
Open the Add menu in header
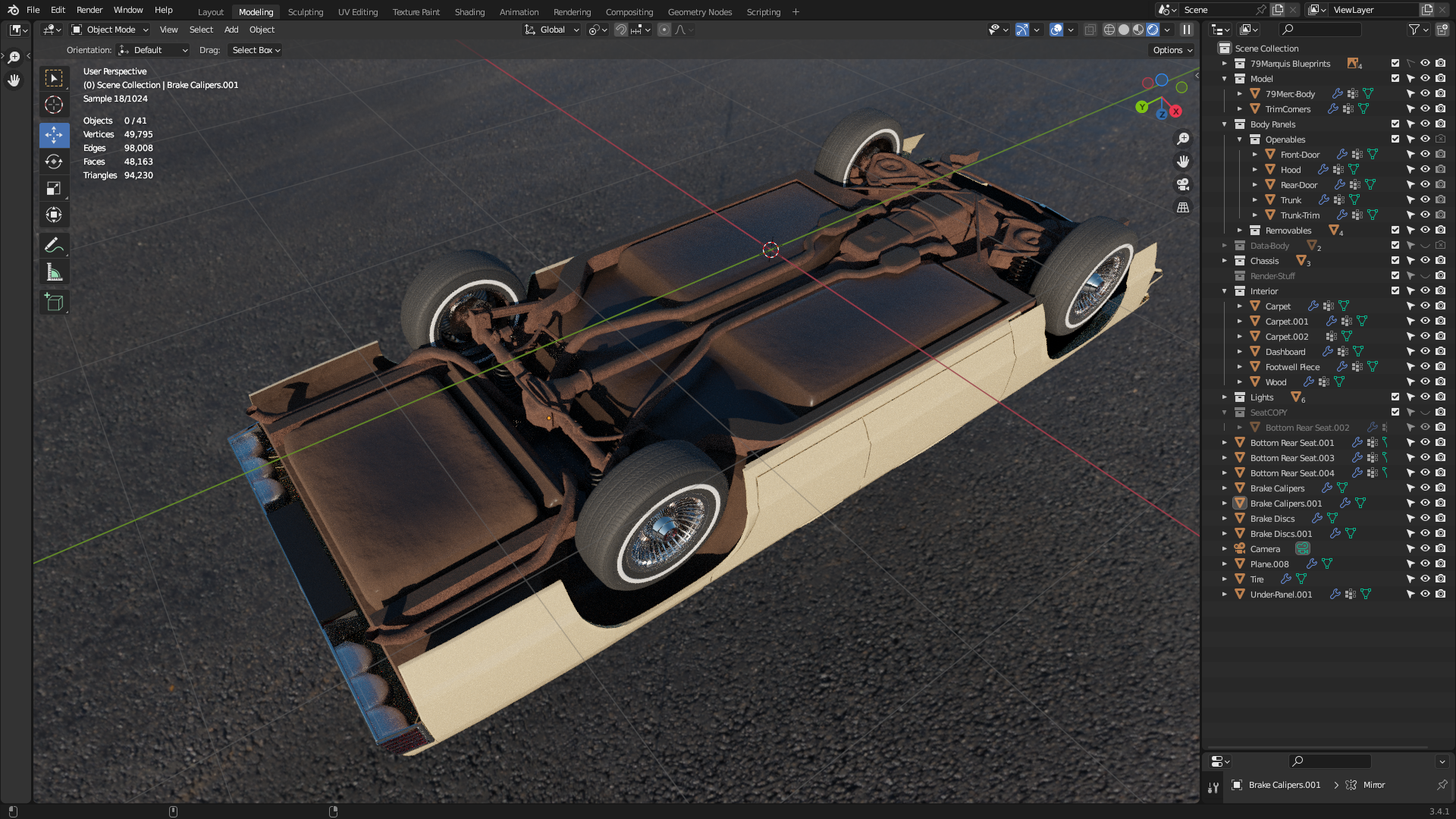coord(231,30)
